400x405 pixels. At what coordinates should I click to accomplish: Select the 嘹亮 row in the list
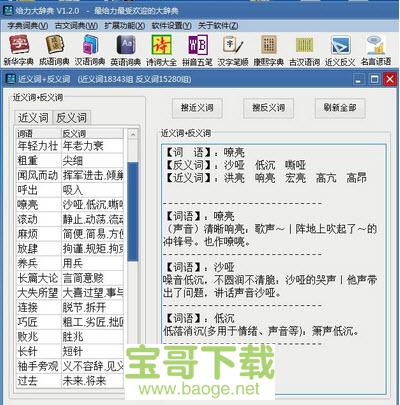tap(70, 205)
